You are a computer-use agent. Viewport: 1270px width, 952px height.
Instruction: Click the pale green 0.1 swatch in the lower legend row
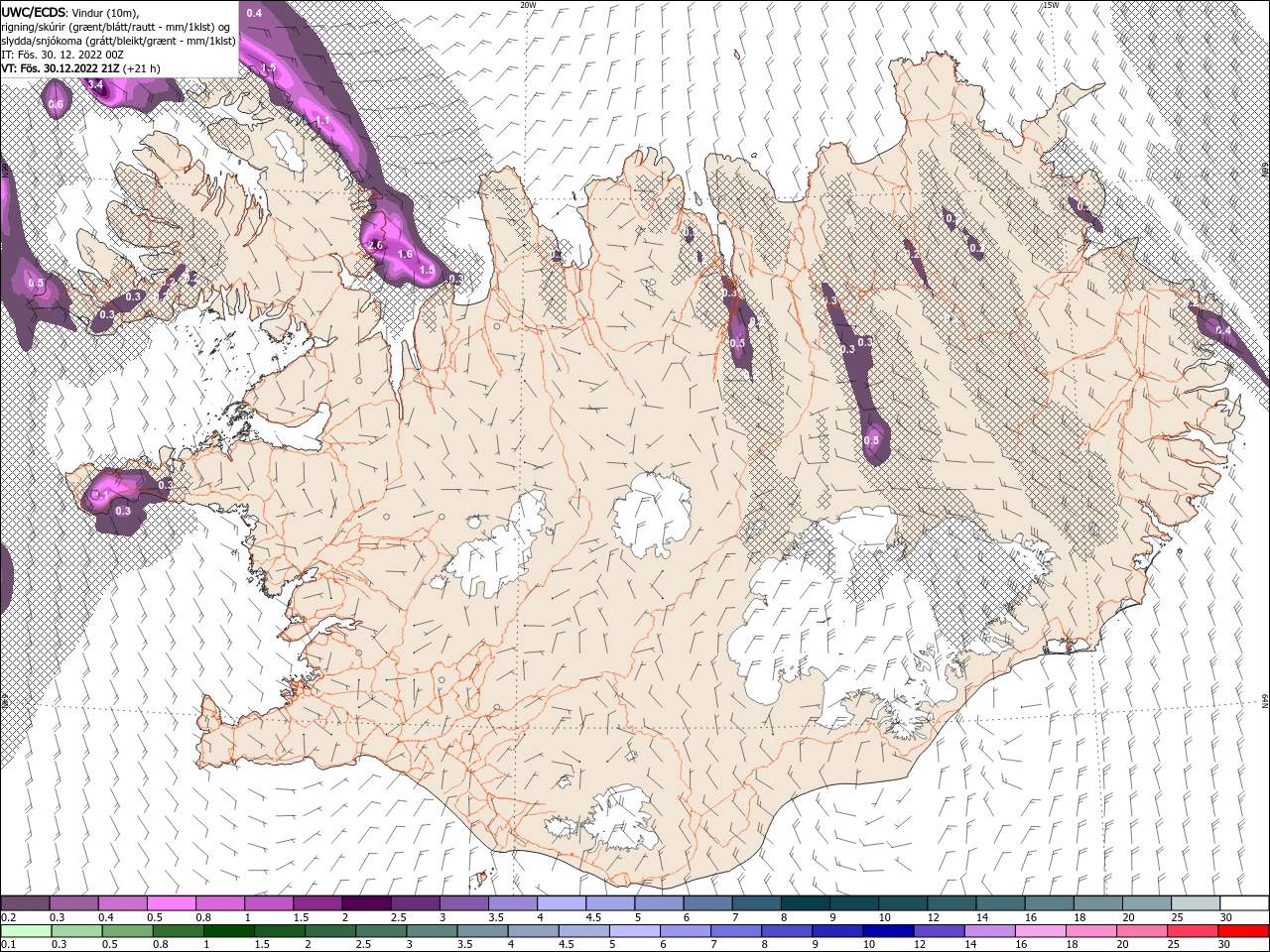click(x=26, y=930)
